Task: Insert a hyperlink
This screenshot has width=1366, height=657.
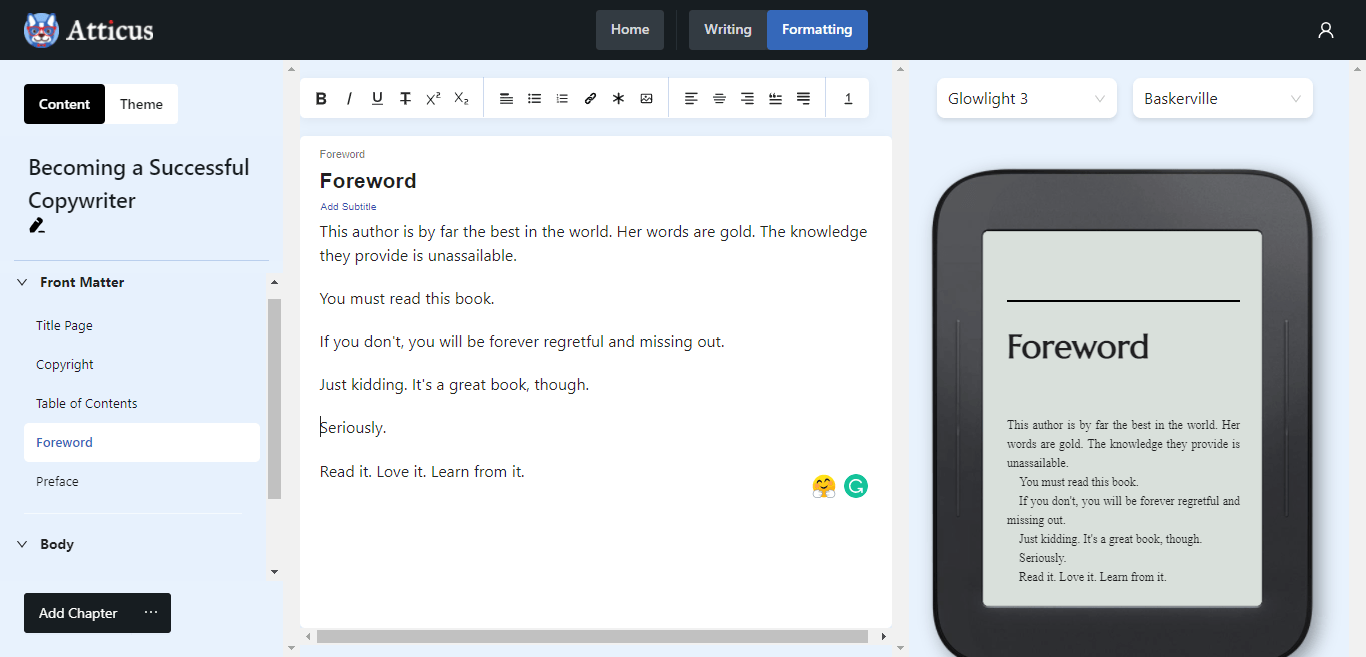Action: [x=590, y=98]
